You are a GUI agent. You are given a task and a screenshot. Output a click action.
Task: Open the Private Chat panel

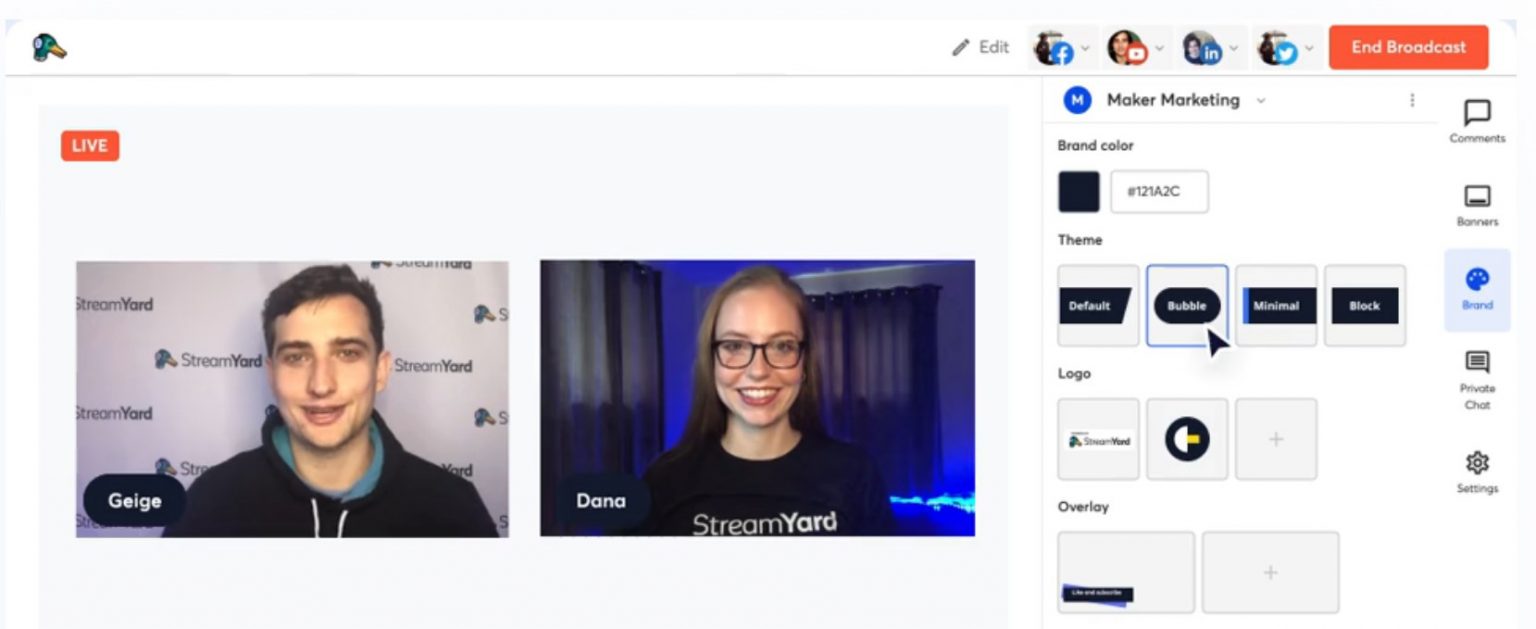1477,379
